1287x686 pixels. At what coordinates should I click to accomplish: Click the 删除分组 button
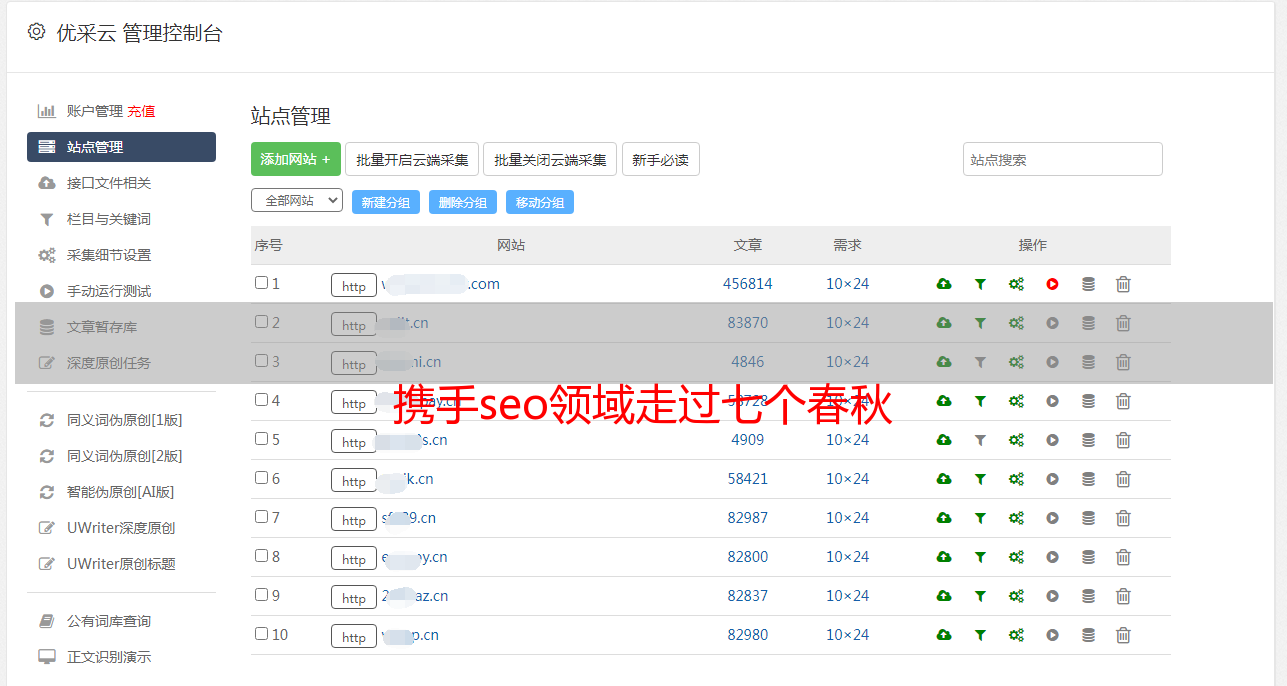(463, 202)
